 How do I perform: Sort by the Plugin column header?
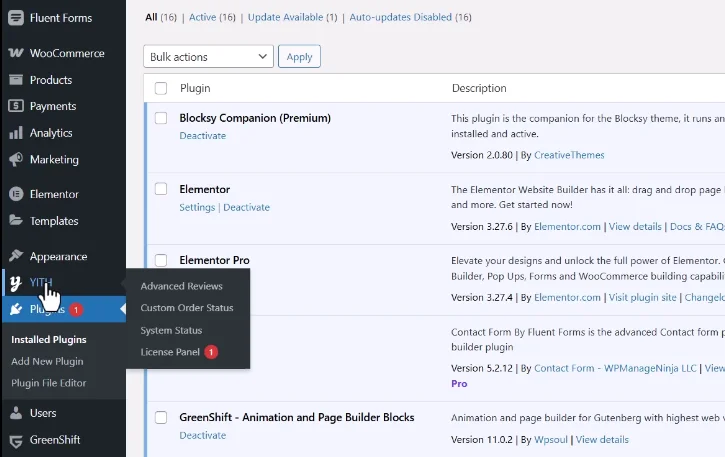(x=195, y=88)
